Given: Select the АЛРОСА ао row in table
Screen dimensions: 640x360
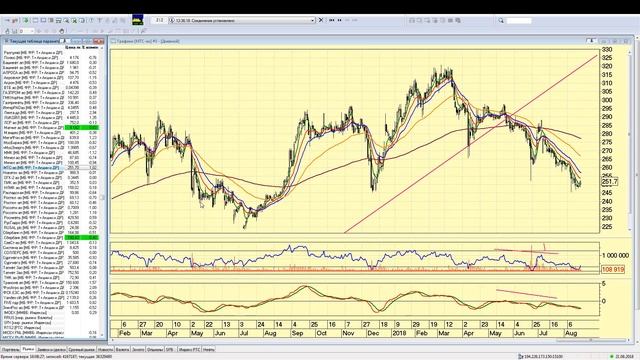Looking at the screenshot, I should pos(51,73).
